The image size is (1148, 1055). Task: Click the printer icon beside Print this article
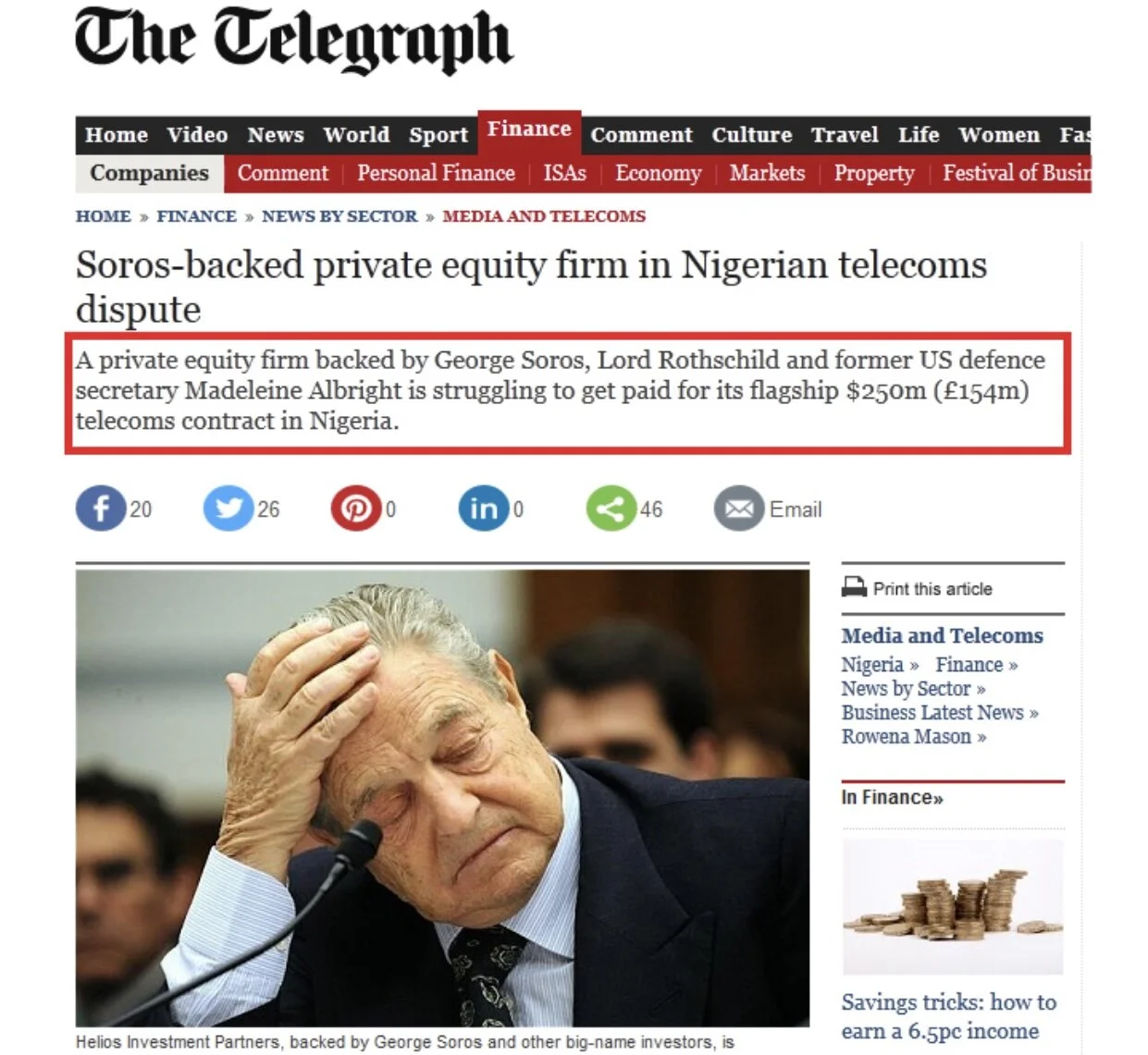tap(854, 587)
